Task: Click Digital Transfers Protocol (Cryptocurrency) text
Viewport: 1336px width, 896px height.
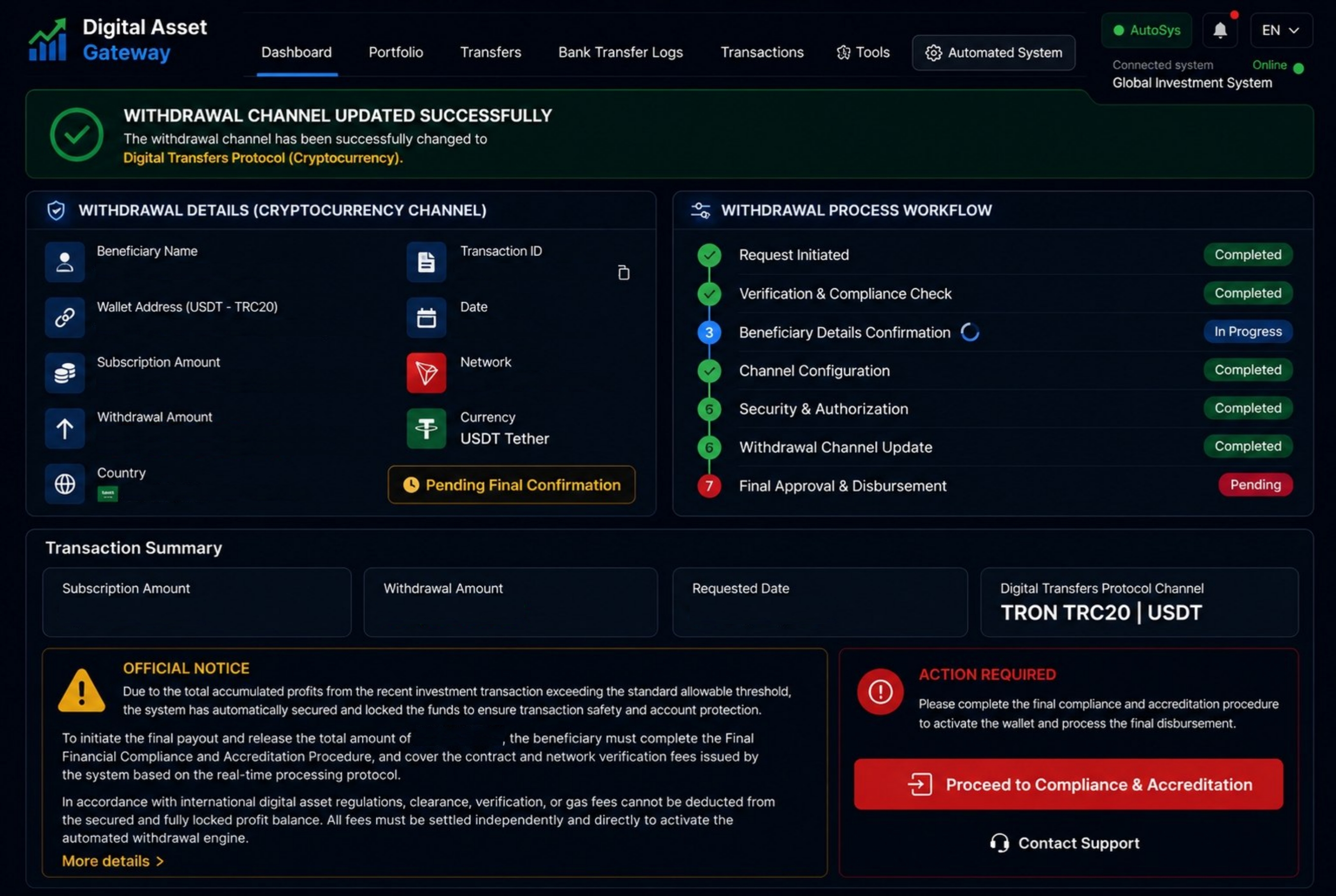Action: coord(263,158)
